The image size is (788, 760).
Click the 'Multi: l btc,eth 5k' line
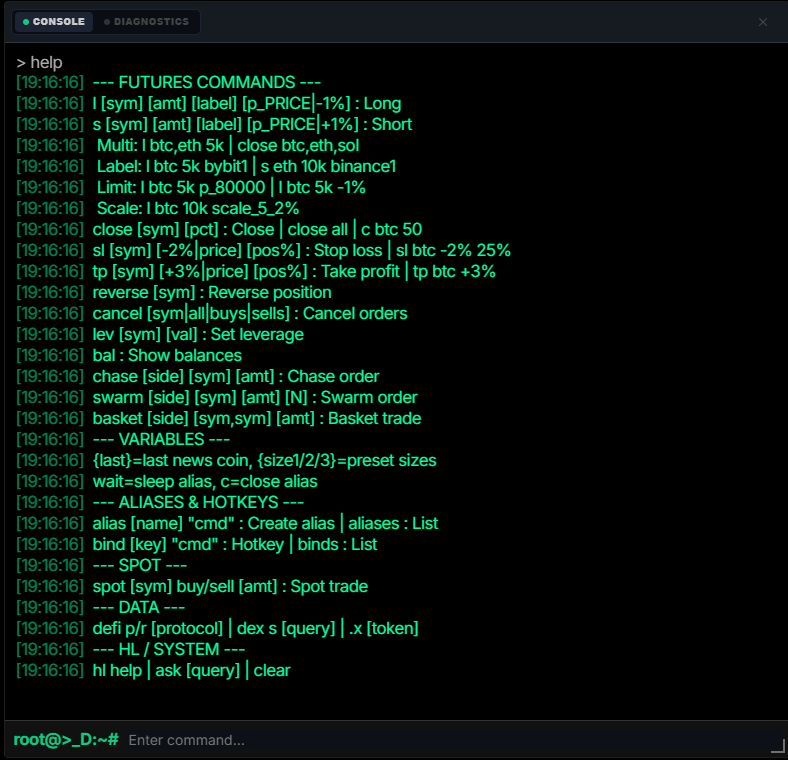pos(187,145)
